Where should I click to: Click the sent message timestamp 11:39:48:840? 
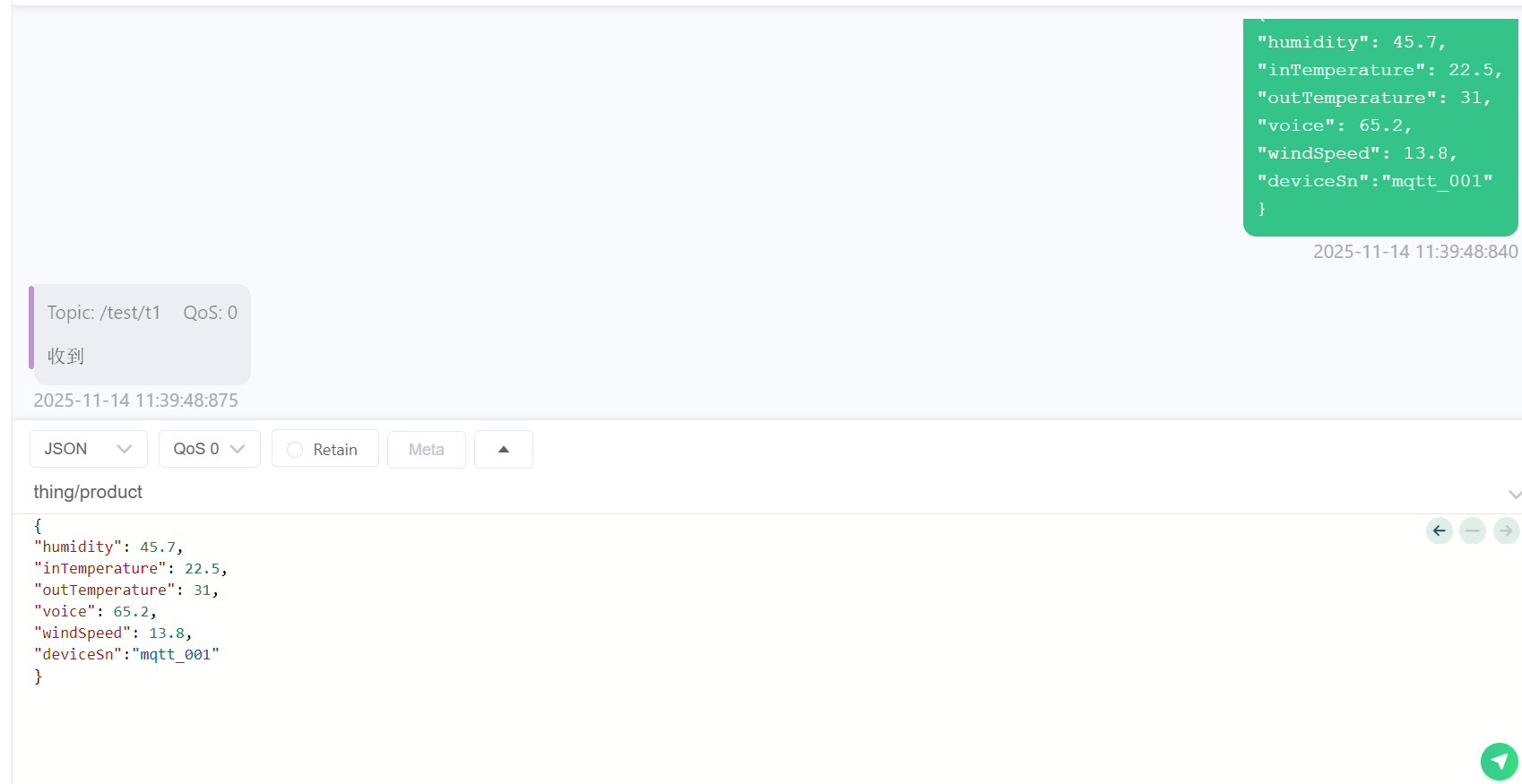1415,252
